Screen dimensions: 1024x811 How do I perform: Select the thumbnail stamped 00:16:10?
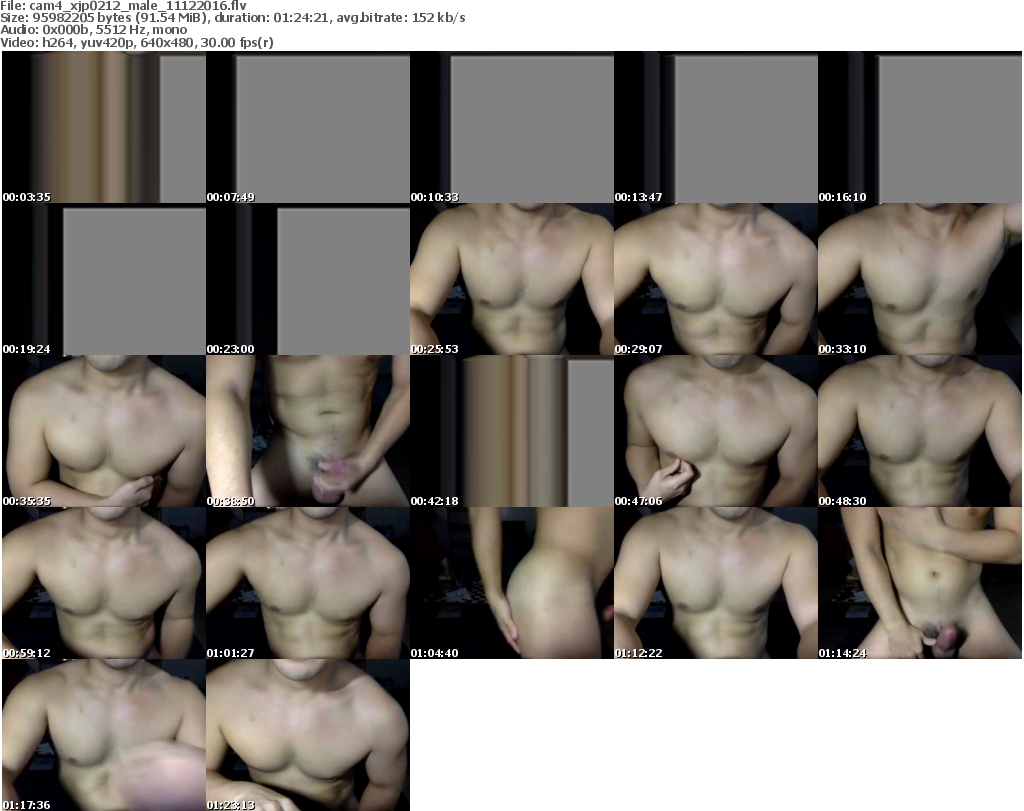tap(920, 127)
